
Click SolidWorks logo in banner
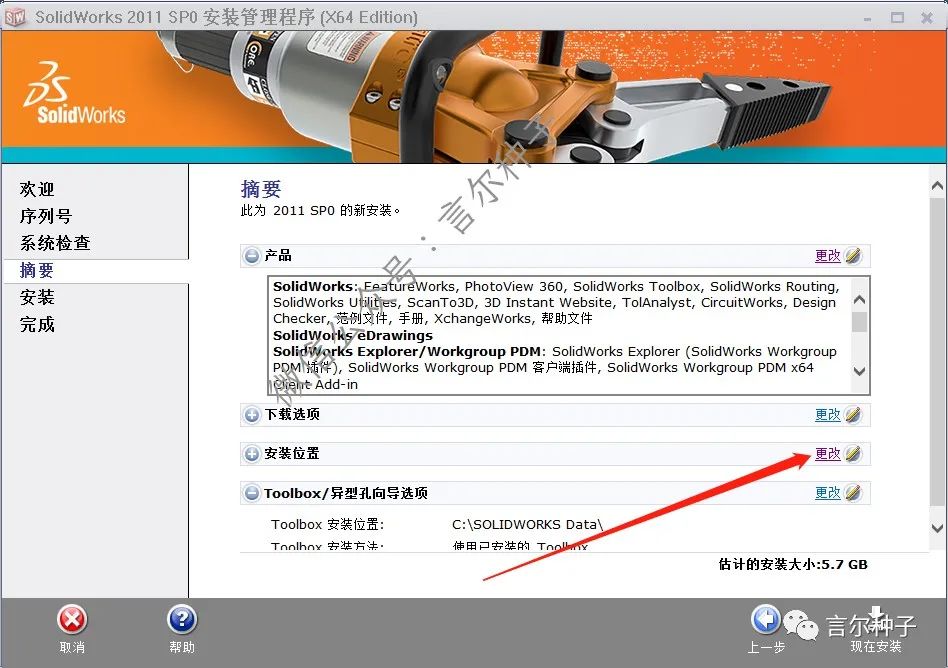[74, 93]
